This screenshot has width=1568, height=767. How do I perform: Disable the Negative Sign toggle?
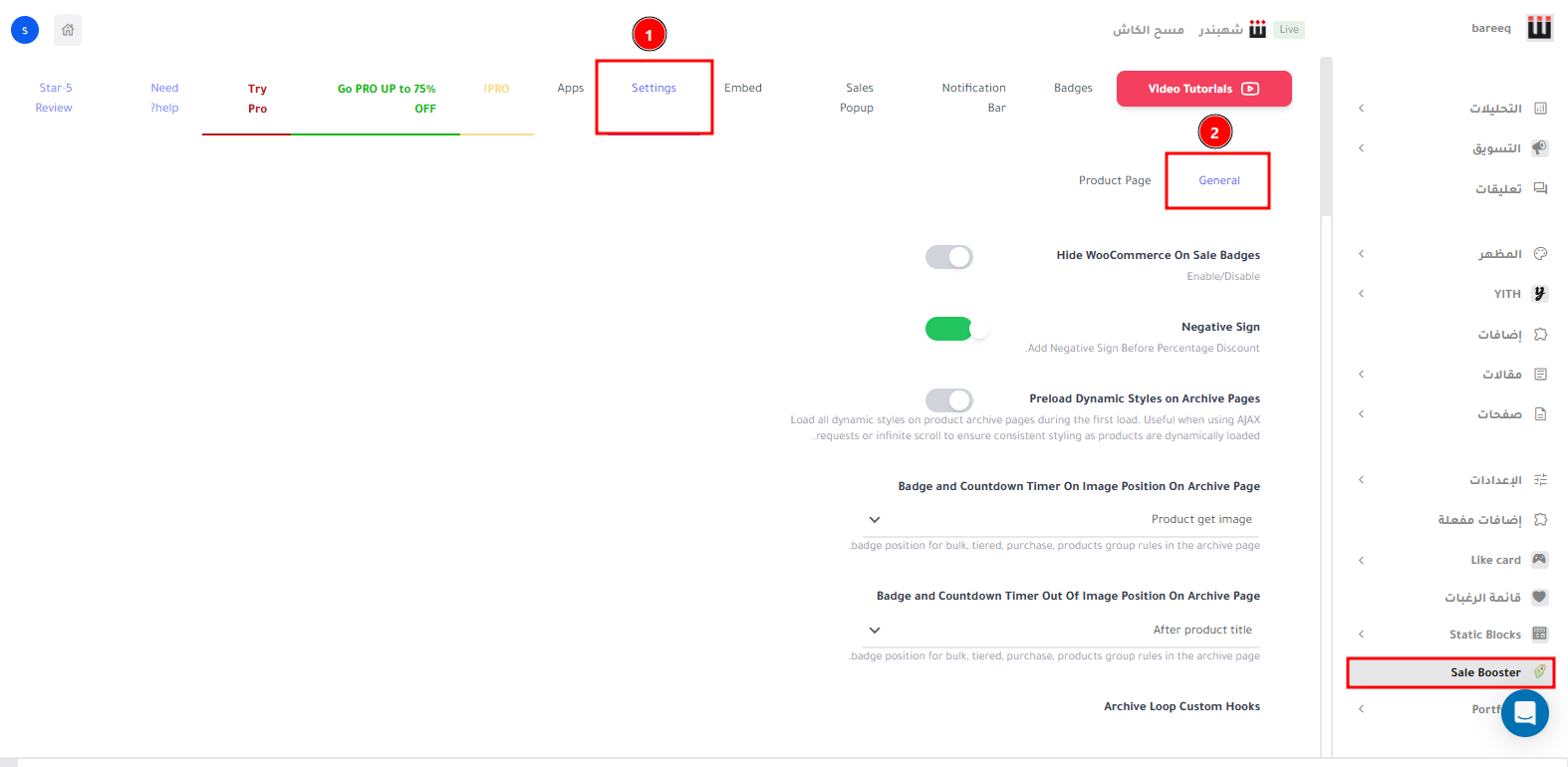click(948, 329)
